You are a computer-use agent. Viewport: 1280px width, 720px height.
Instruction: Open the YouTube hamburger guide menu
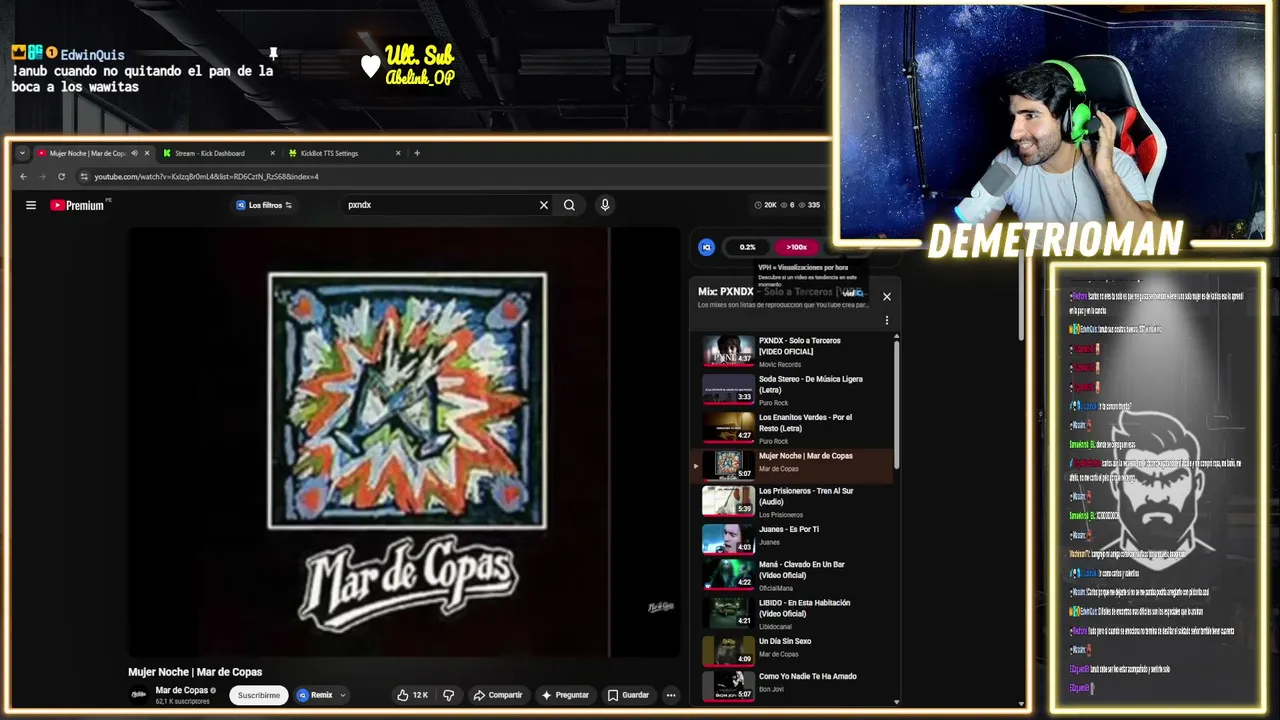click(x=31, y=205)
